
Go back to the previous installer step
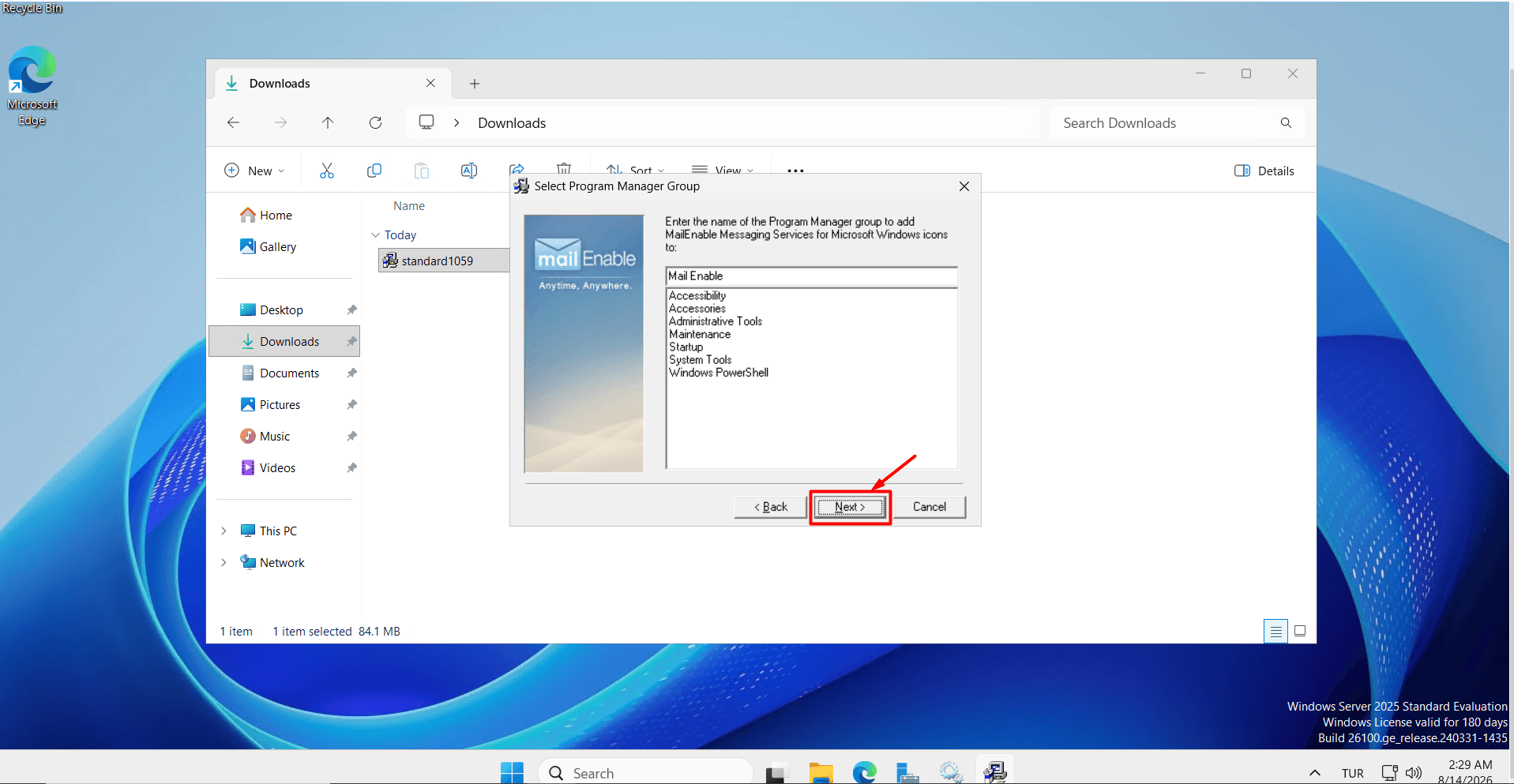pyautogui.click(x=771, y=507)
